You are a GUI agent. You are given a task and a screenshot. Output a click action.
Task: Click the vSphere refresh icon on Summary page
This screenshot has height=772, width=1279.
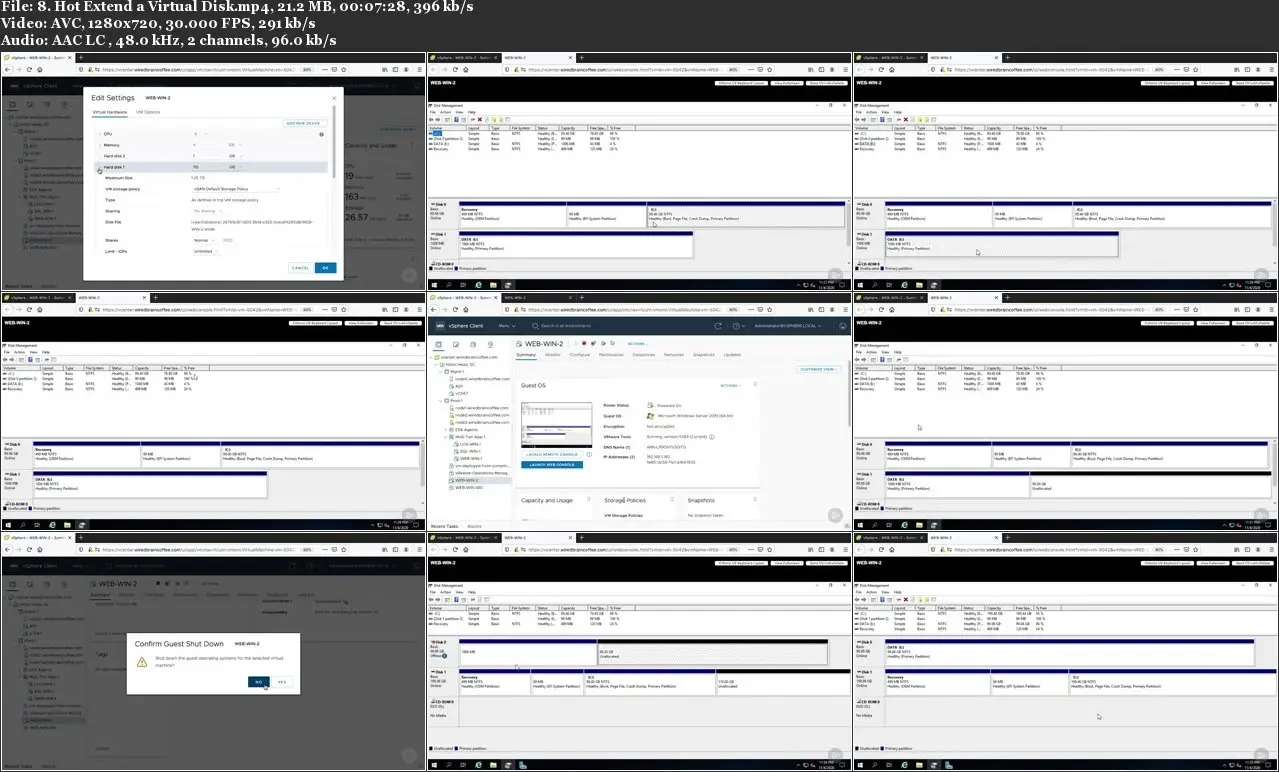(x=718, y=326)
